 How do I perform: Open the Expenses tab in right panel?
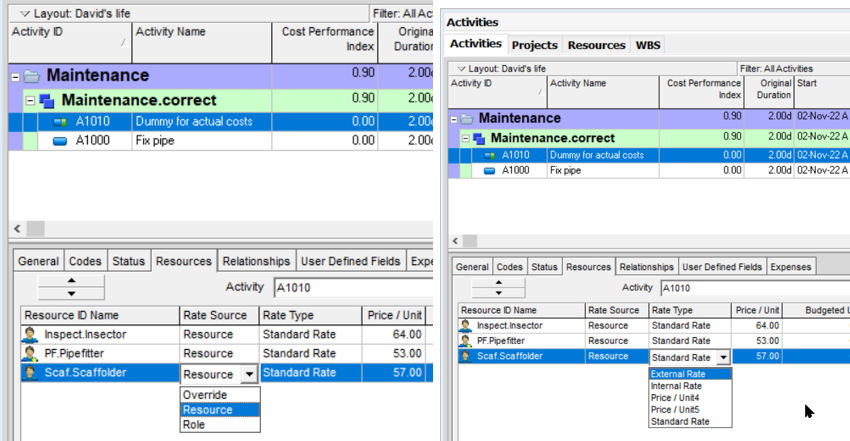(792, 267)
